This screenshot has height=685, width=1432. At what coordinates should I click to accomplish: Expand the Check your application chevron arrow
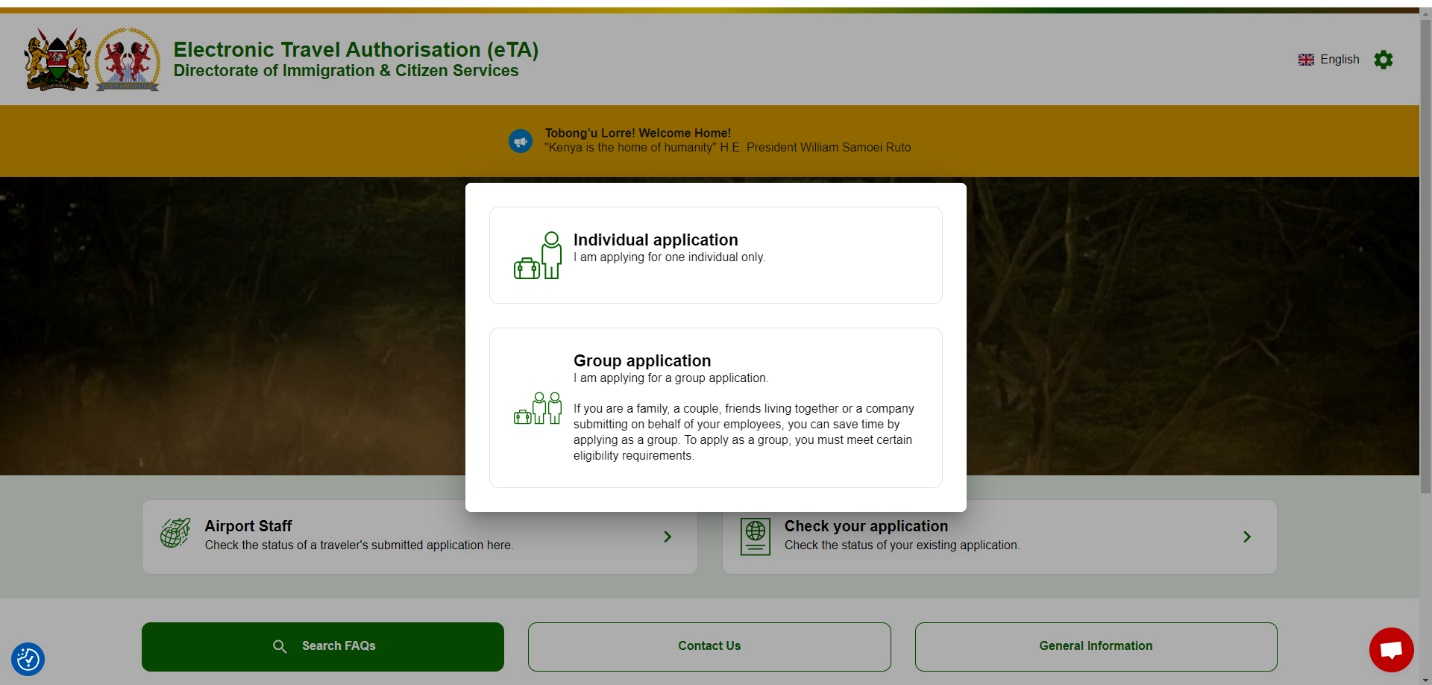tap(1247, 537)
